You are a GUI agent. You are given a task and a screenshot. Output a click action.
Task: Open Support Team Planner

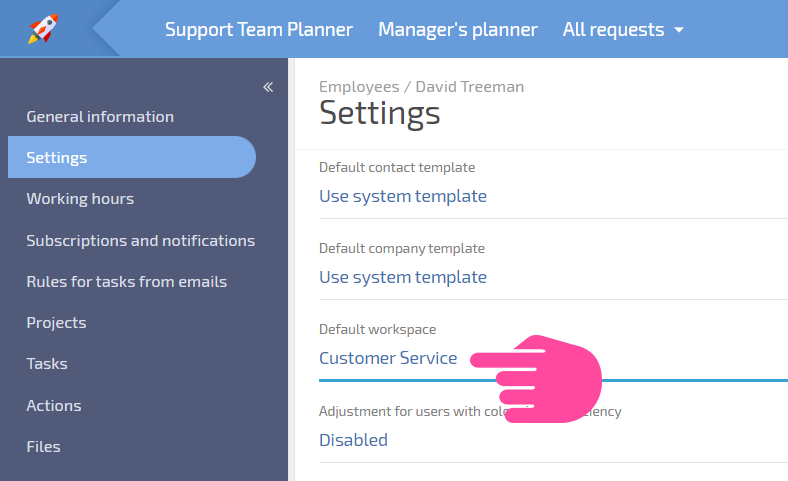(259, 29)
